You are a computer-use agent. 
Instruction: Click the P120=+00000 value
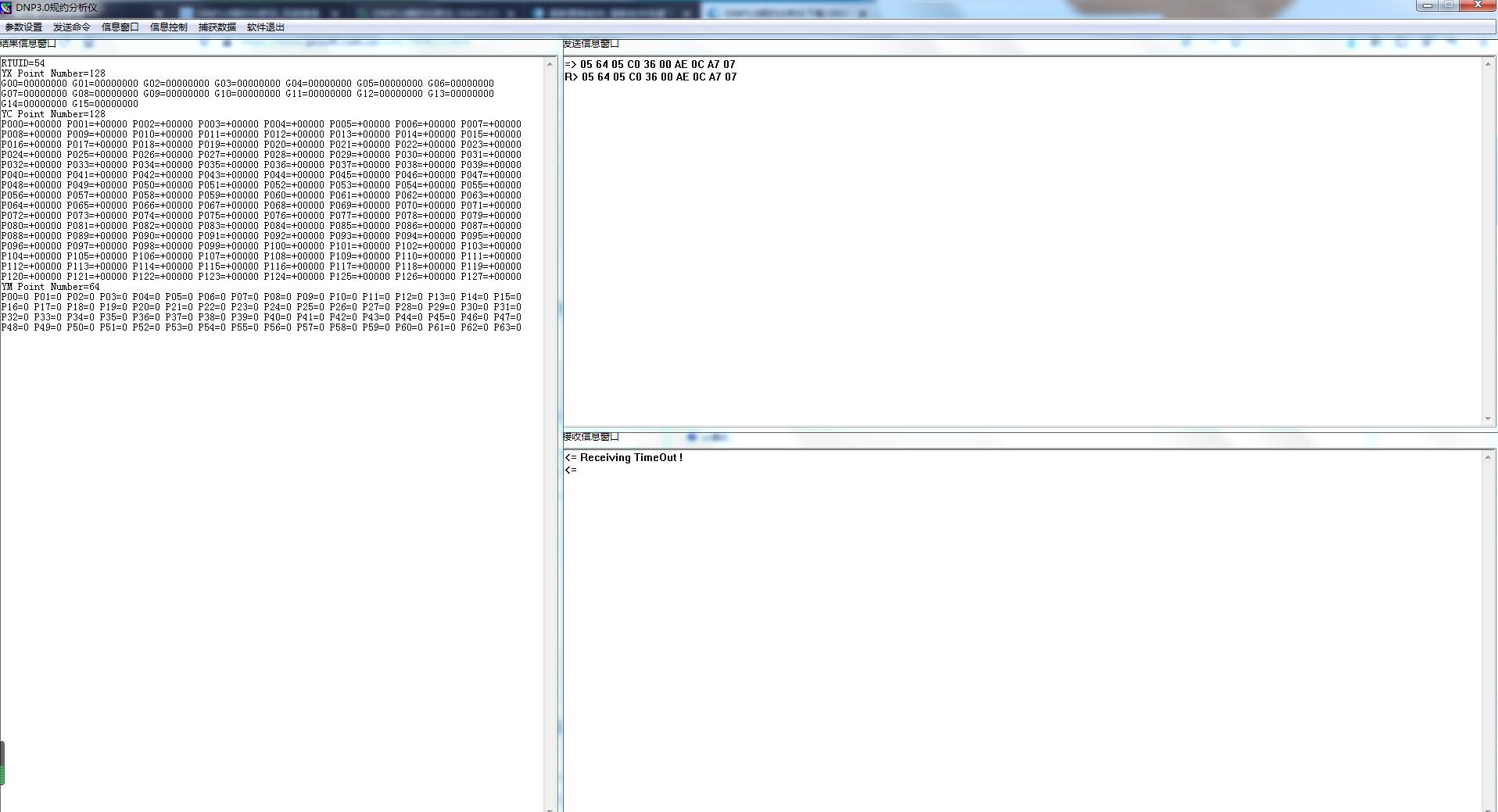pos(31,277)
